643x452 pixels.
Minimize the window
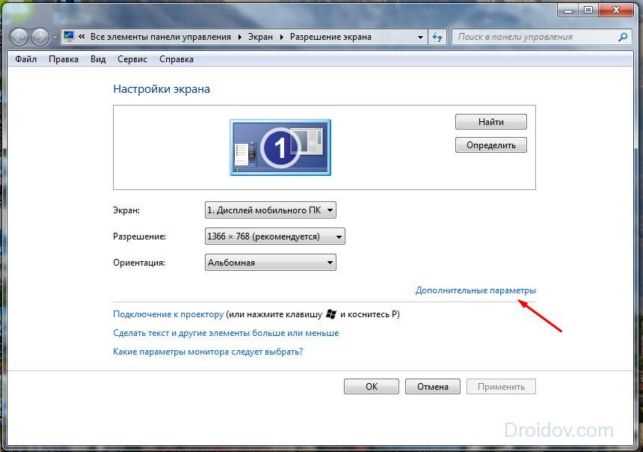568,10
